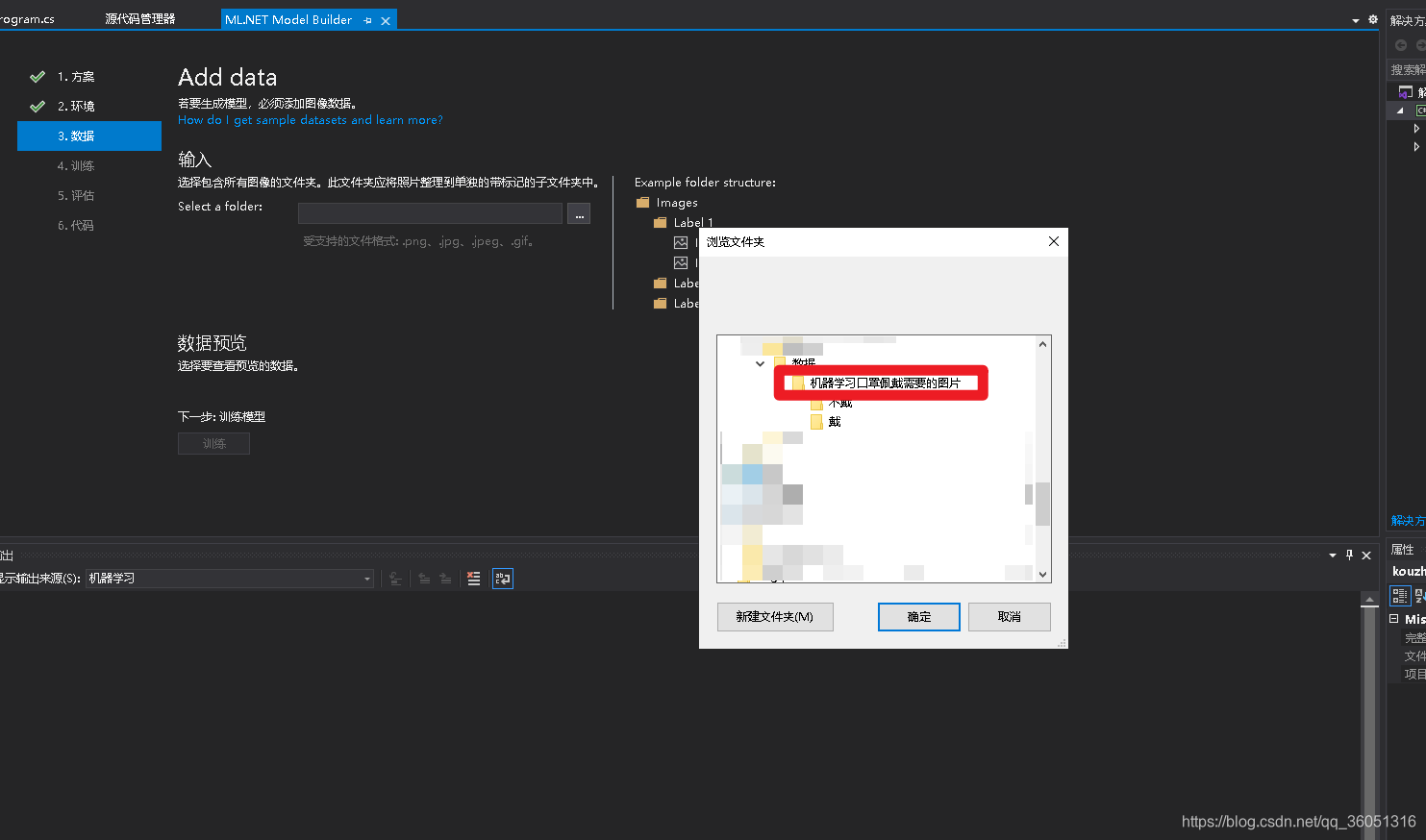Image resolution: width=1426 pixels, height=840 pixels.
Task: Go to previous message in output
Action: pos(424,579)
